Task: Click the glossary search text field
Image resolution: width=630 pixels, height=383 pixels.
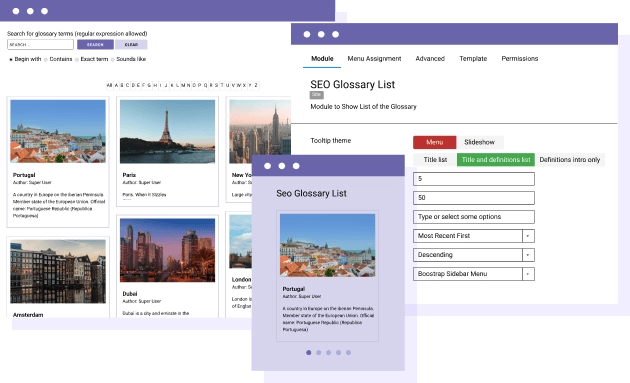Action: tap(40, 44)
